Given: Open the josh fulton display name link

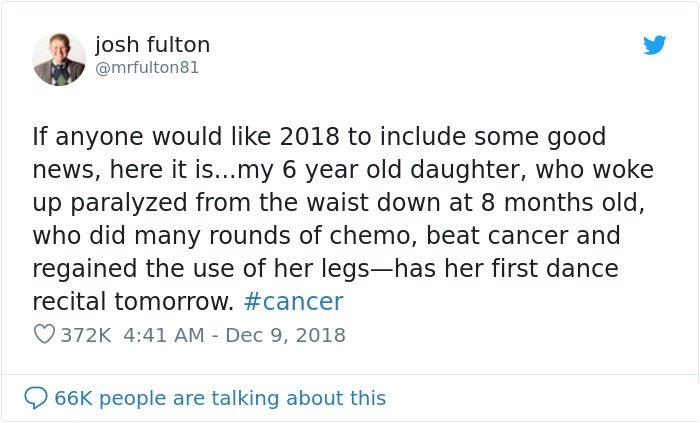Looking at the screenshot, I should 152,45.
